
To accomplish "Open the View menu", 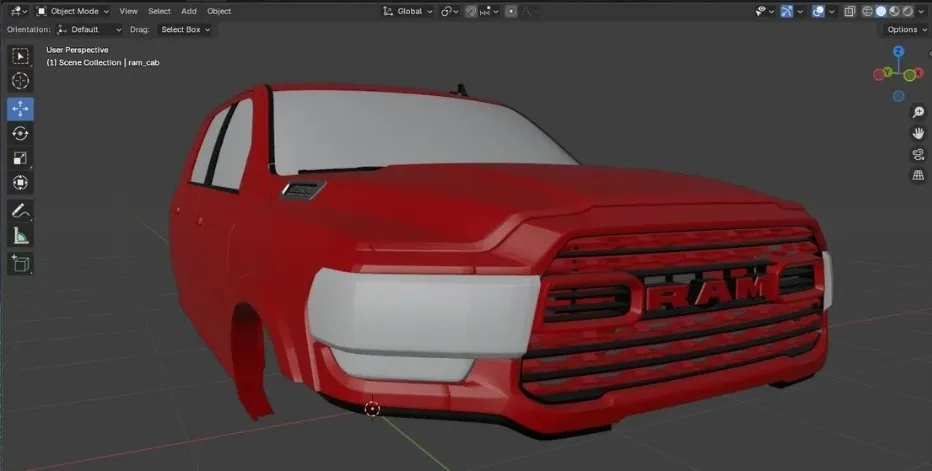I will click(128, 11).
